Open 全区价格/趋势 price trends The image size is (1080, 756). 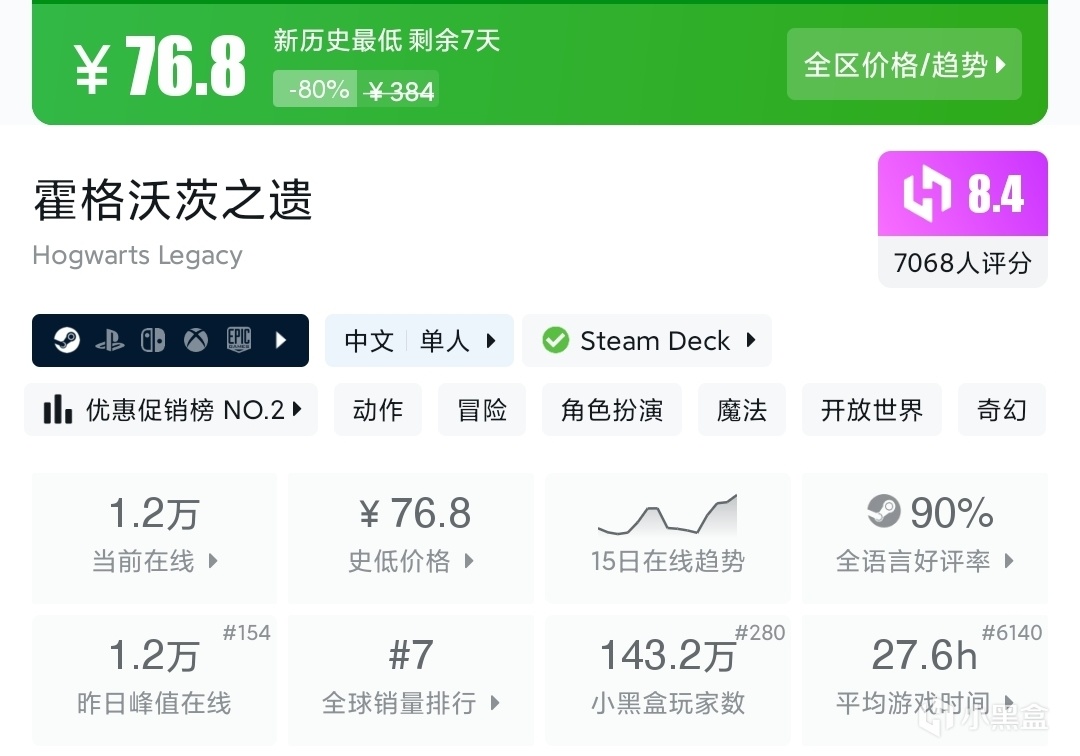click(904, 65)
